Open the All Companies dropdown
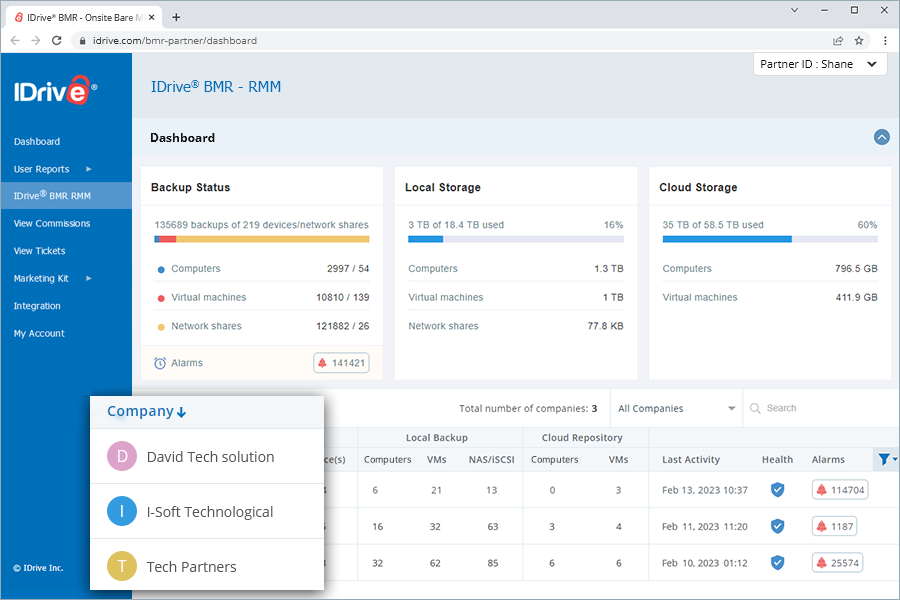Image resolution: width=900 pixels, height=600 pixels. [676, 408]
